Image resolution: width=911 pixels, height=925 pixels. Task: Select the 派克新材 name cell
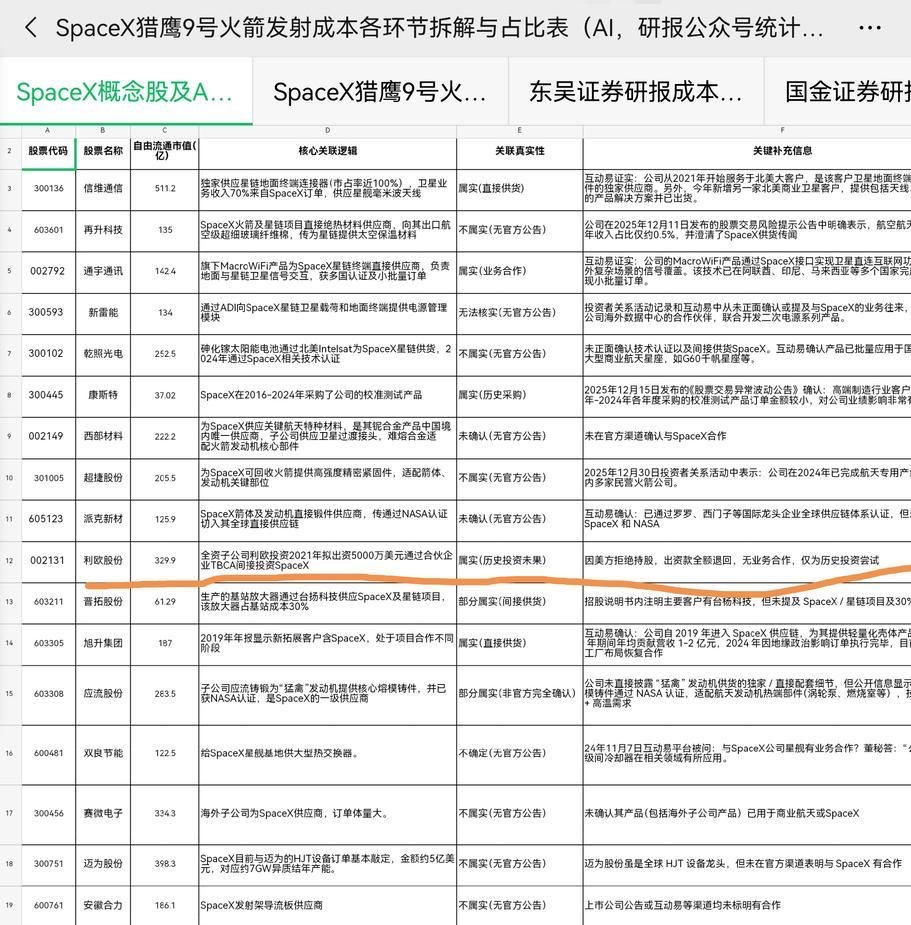coord(103,519)
